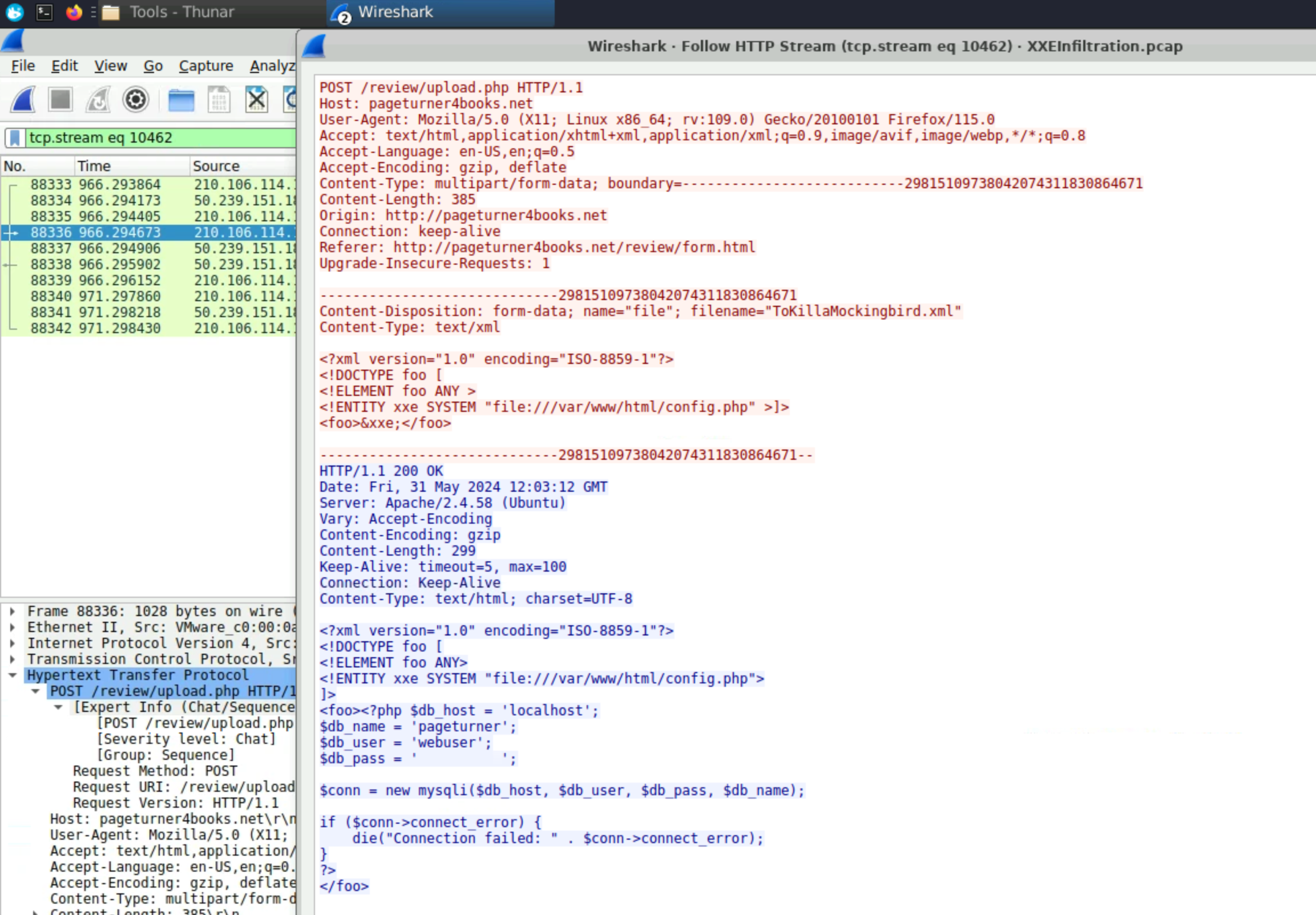Click the stop capture square icon
Viewport: 1316px width, 915px height.
tap(60, 100)
